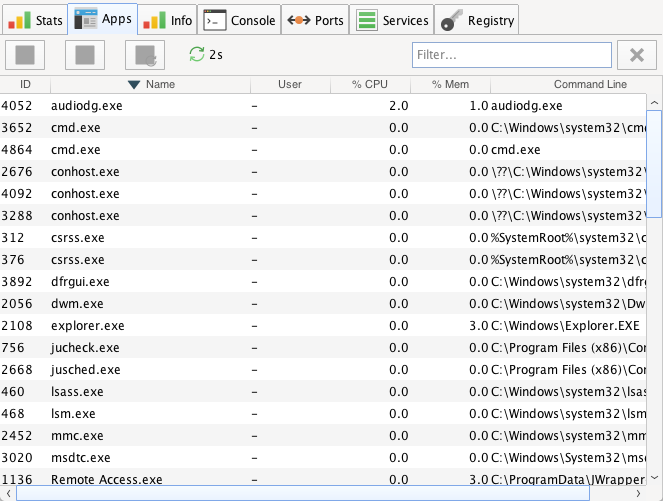Click the first gray square toolbar button
This screenshot has width=663, height=501.
25,55
